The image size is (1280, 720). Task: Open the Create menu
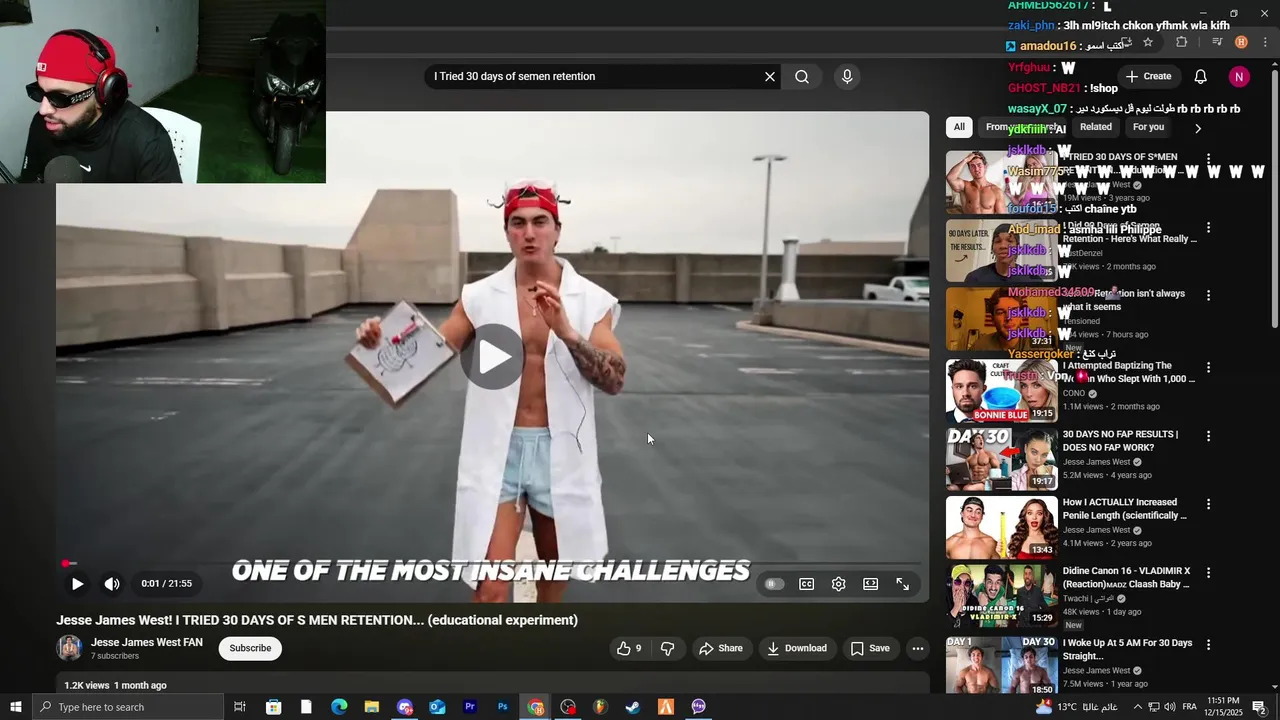click(x=1148, y=77)
